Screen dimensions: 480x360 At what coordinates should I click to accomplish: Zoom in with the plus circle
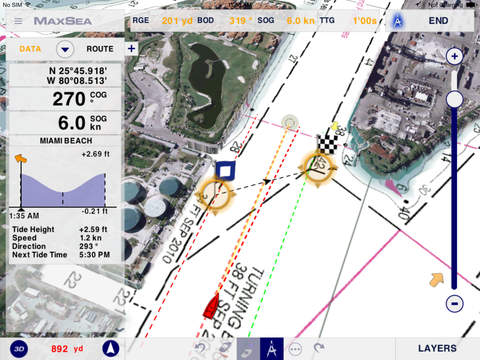(454, 56)
